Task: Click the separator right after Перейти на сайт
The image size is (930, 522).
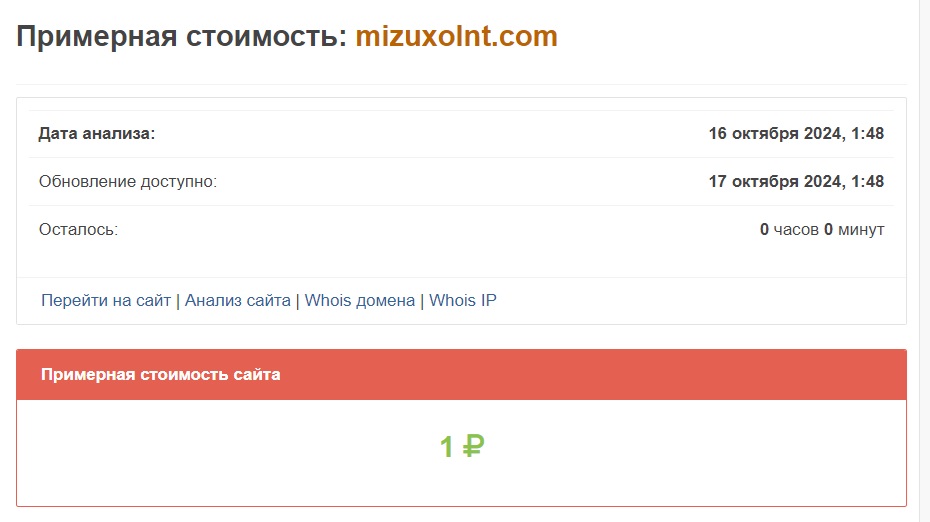Action: point(178,300)
